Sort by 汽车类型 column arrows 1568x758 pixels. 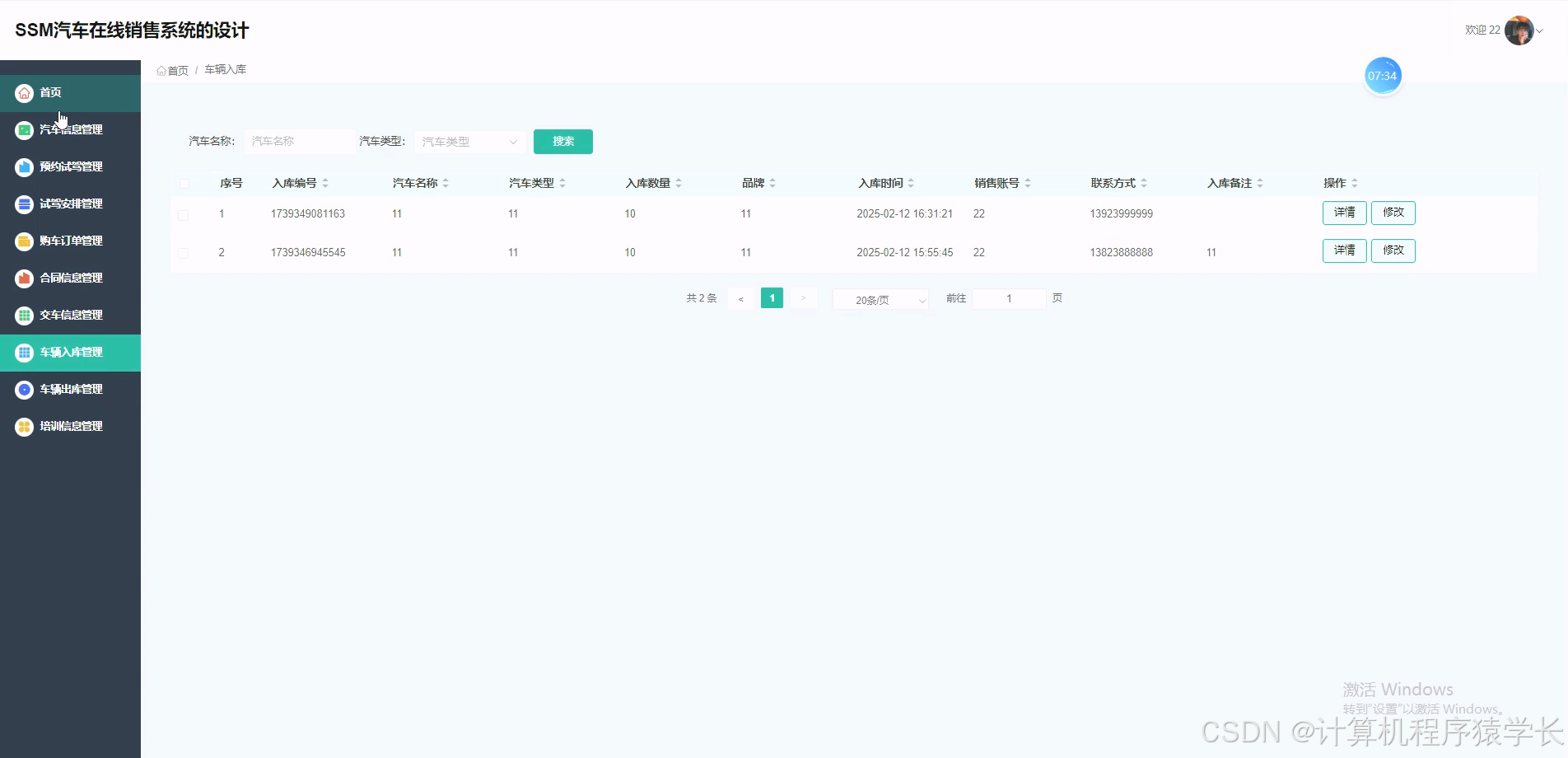(x=562, y=183)
